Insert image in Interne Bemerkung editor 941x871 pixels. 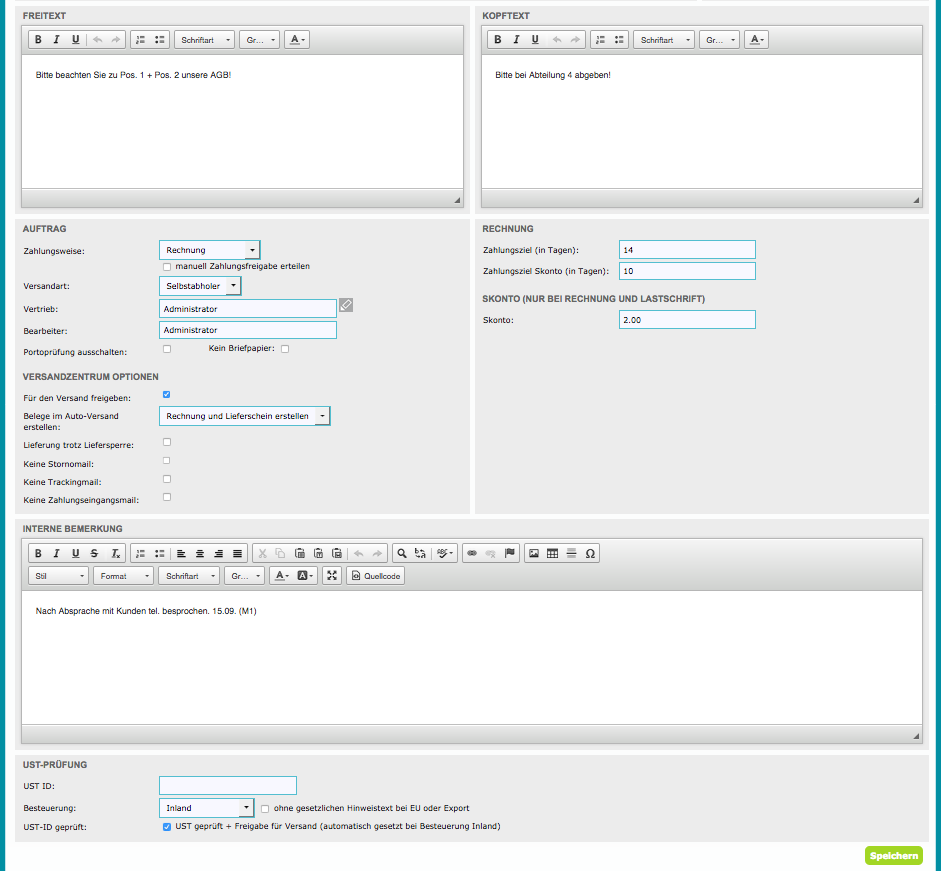tap(533, 553)
